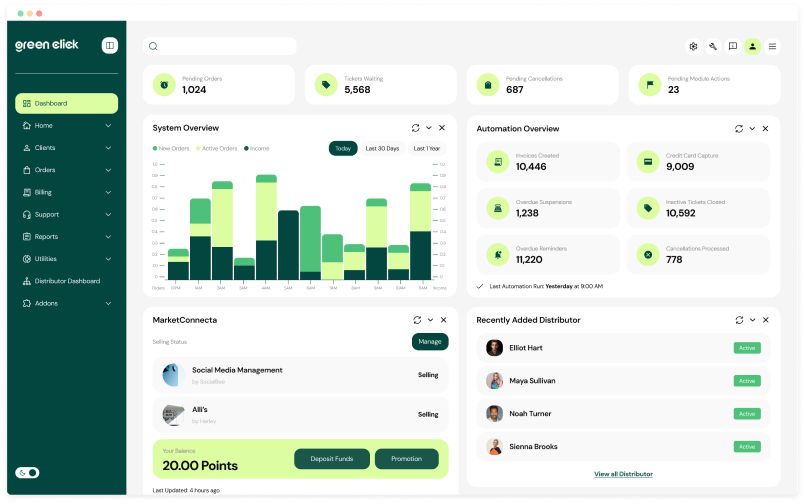Click the Deposit Funds button
The image size is (805, 504).
tap(331, 459)
